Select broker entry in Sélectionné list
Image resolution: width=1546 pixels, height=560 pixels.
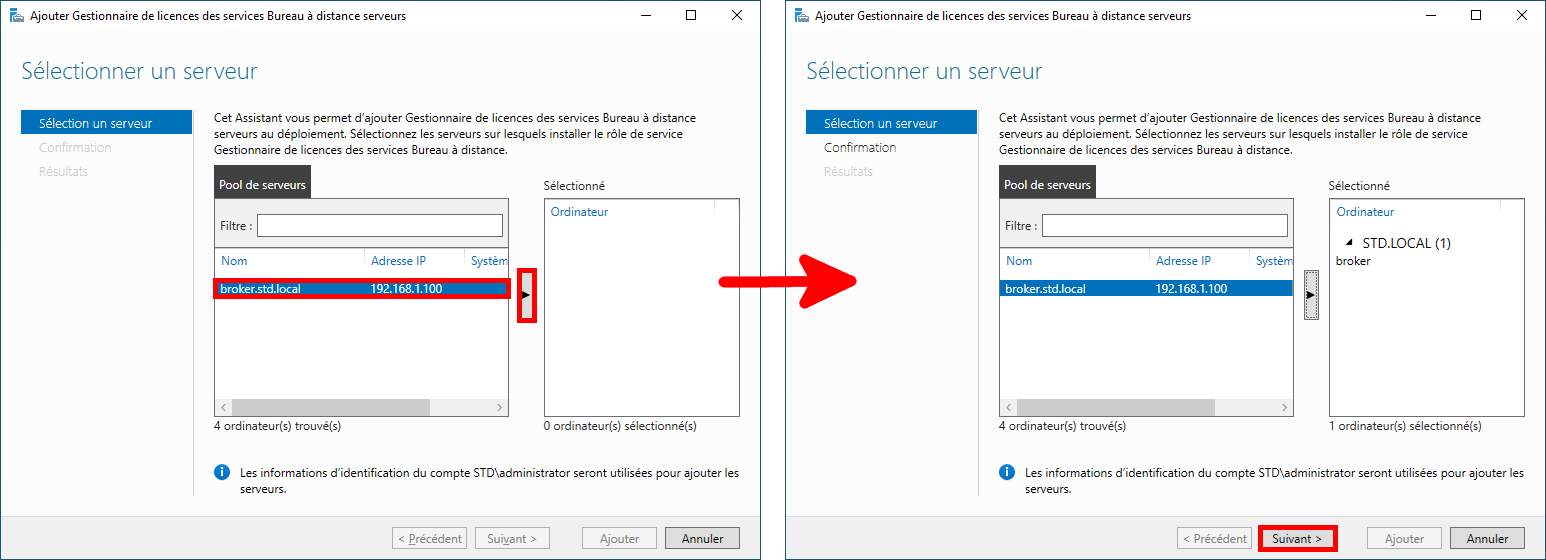(x=1353, y=261)
